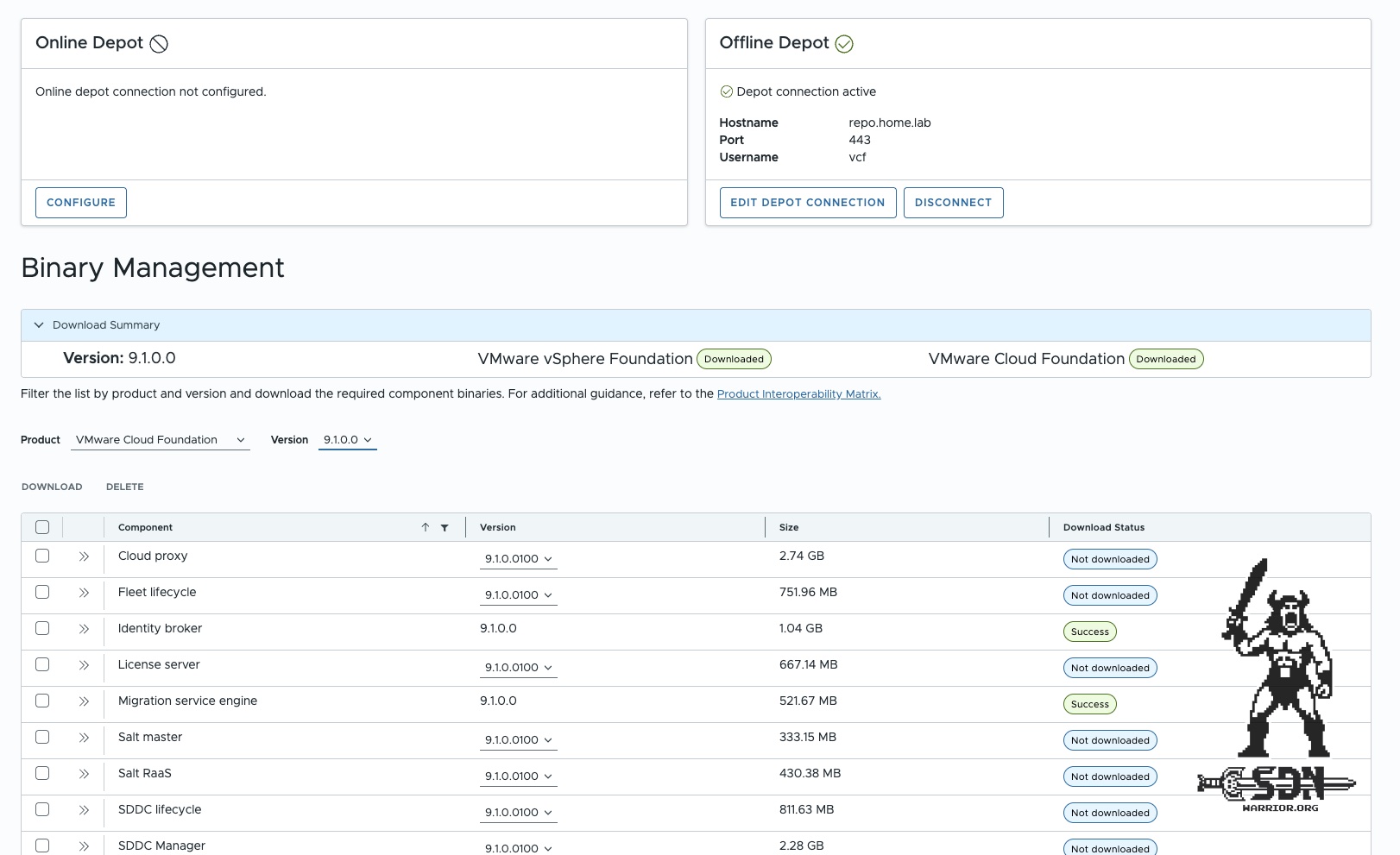Open version dropdown for SDDC Manager
Image resolution: width=1400 pixels, height=855 pixels.
coord(519,848)
